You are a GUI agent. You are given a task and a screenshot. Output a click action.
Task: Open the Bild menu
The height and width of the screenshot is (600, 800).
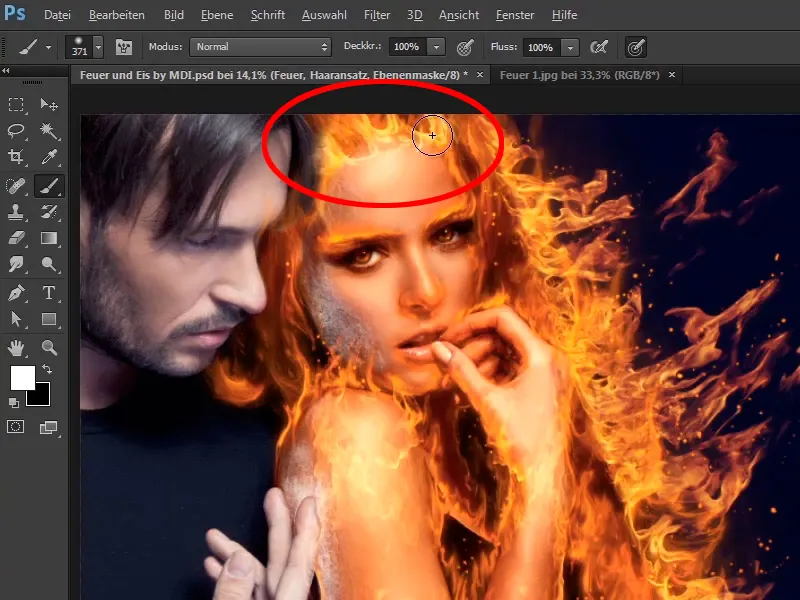tap(173, 15)
